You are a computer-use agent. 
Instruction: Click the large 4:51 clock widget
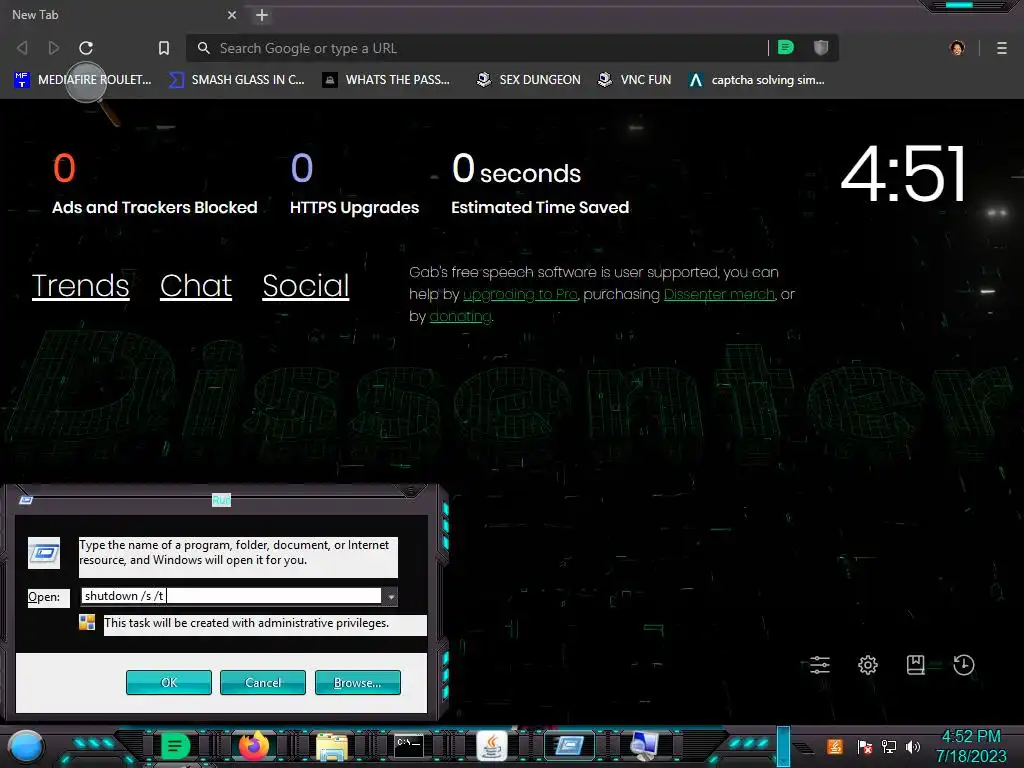(903, 174)
